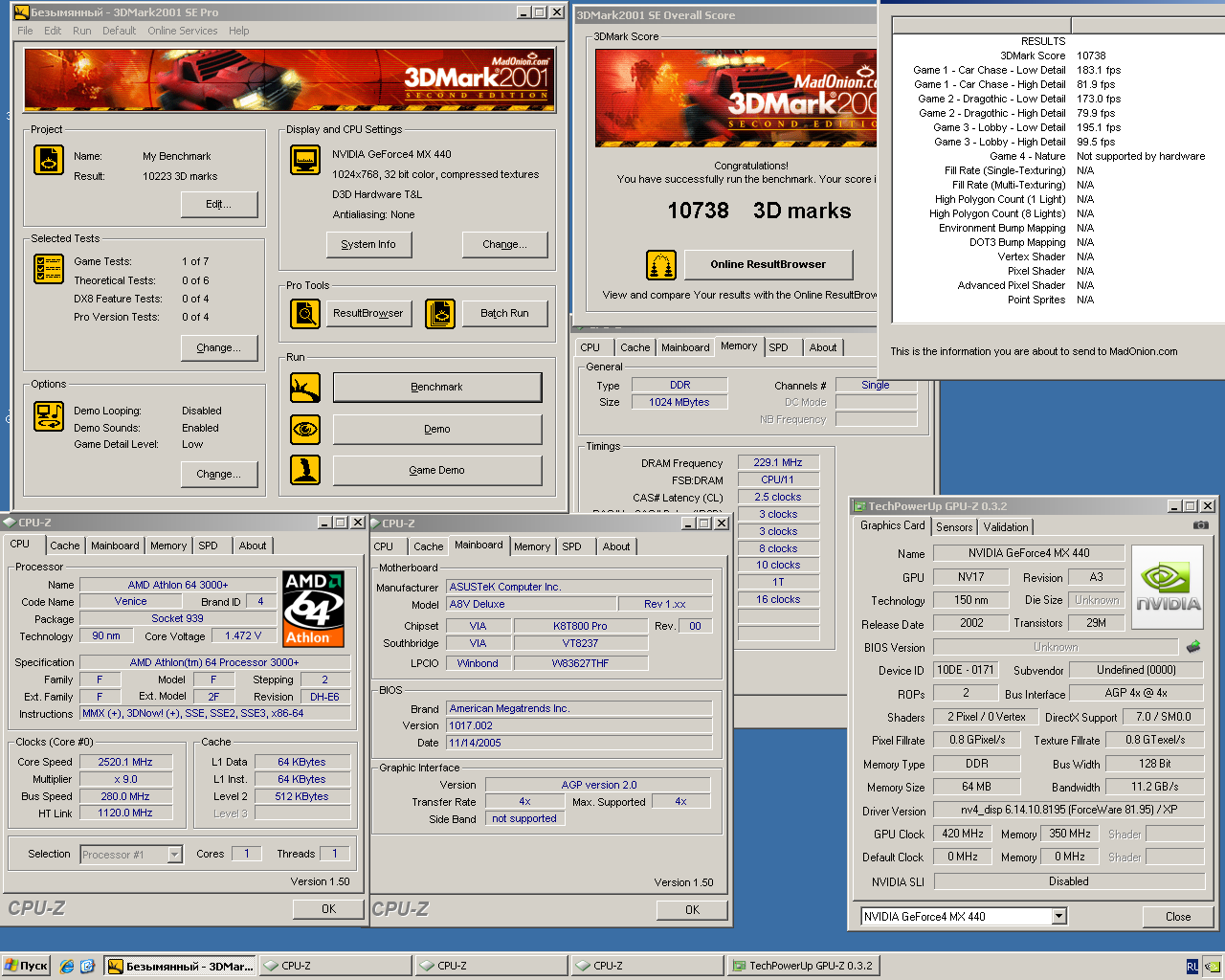
Task: Switch to SPD tab in memory CPU-Z window
Action: point(779,347)
